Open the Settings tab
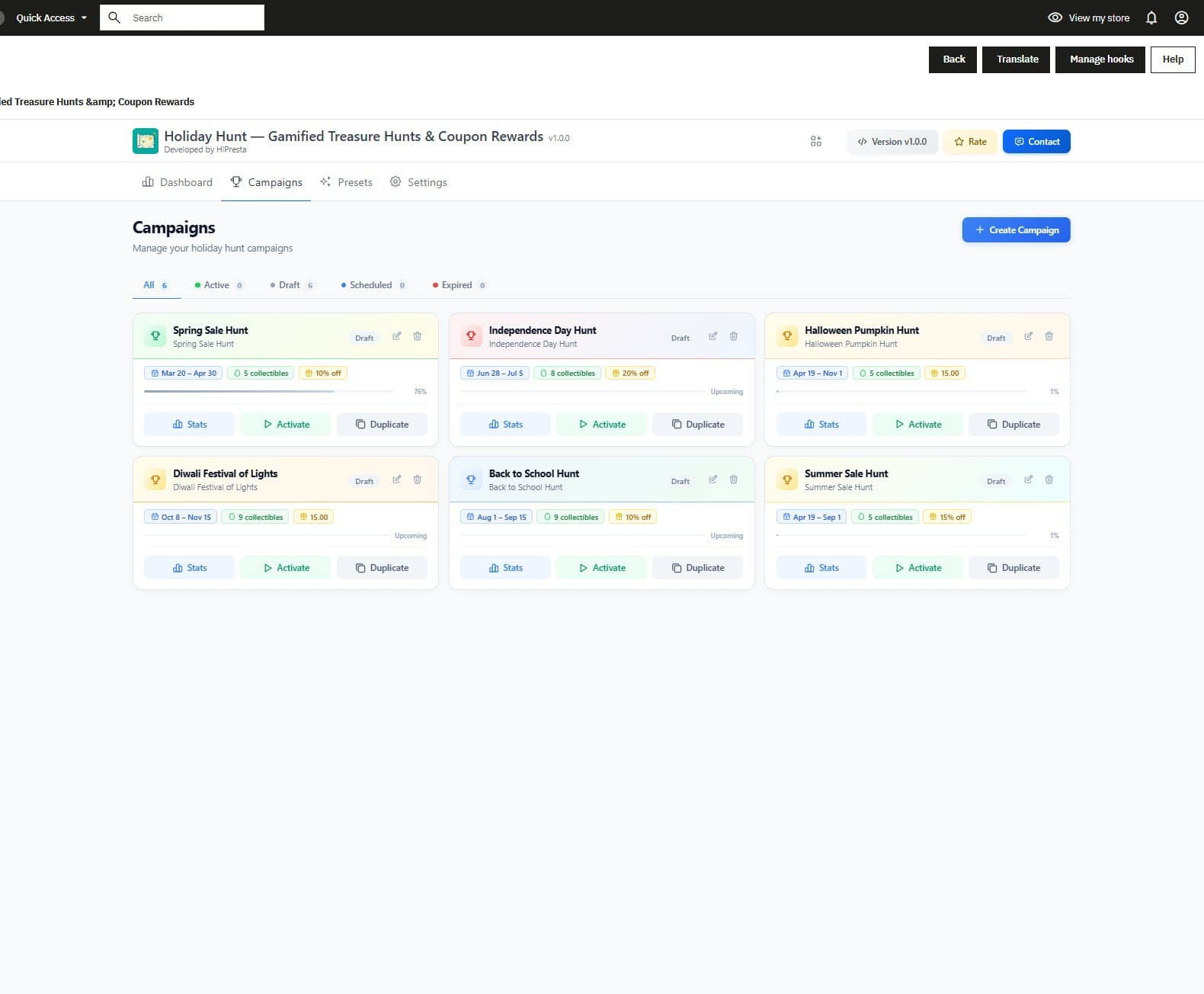Image resolution: width=1204 pixels, height=994 pixels. point(418,182)
